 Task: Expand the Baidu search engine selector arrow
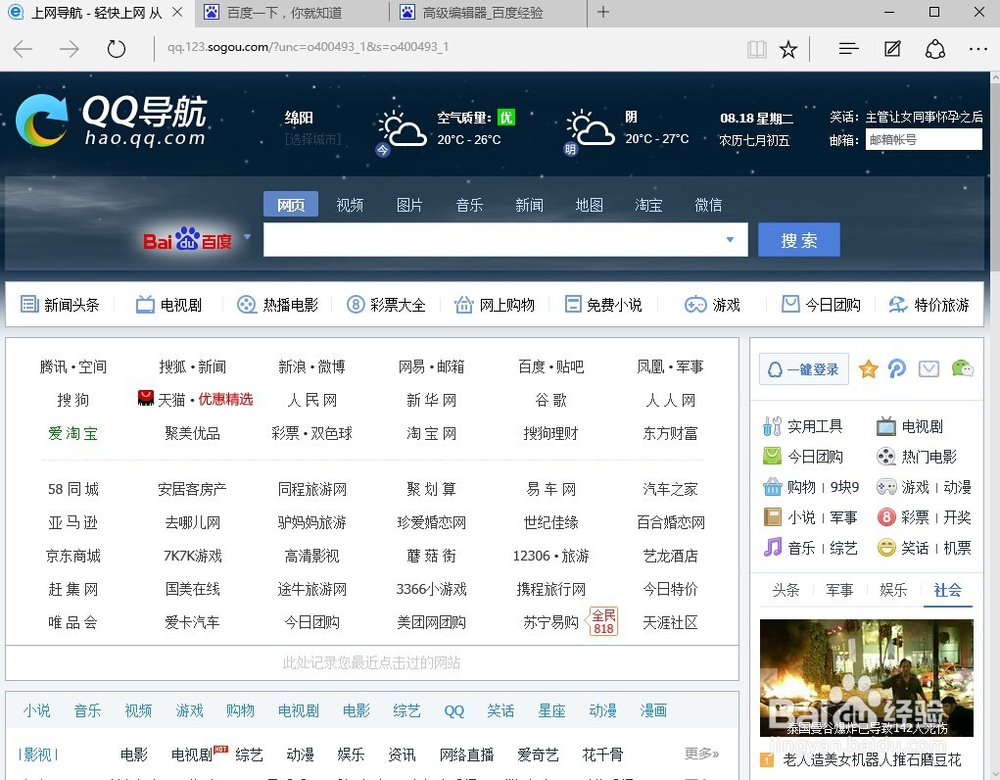pos(247,237)
